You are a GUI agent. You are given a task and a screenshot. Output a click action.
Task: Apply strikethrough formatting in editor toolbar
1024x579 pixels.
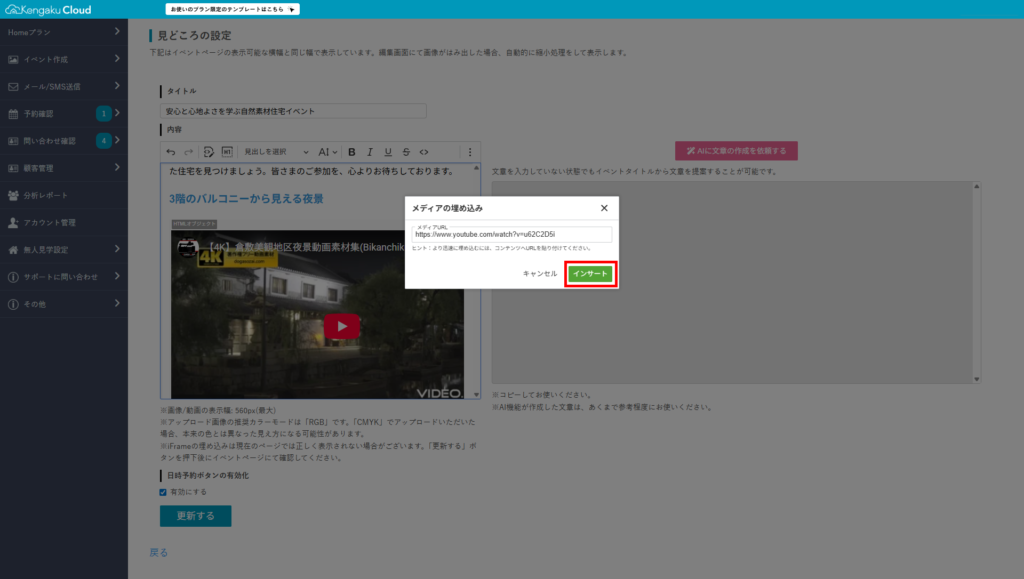(406, 152)
